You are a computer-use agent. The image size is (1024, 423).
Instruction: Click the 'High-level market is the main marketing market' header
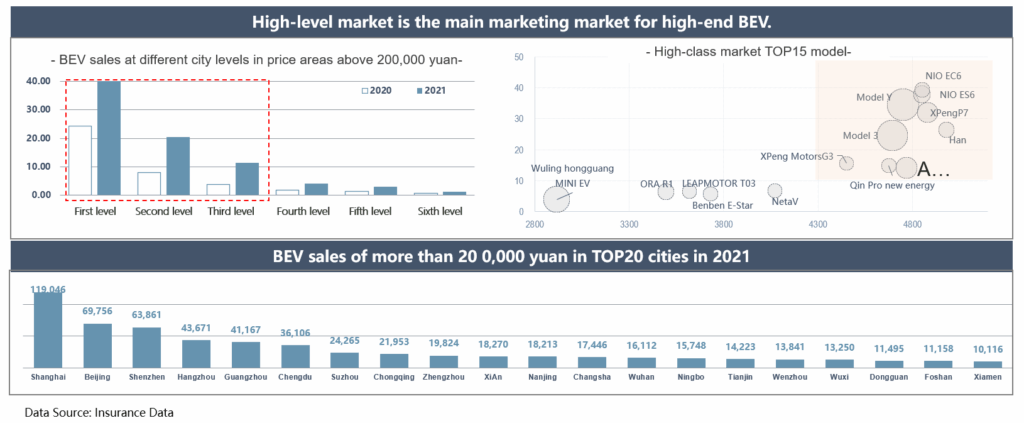(x=513, y=22)
